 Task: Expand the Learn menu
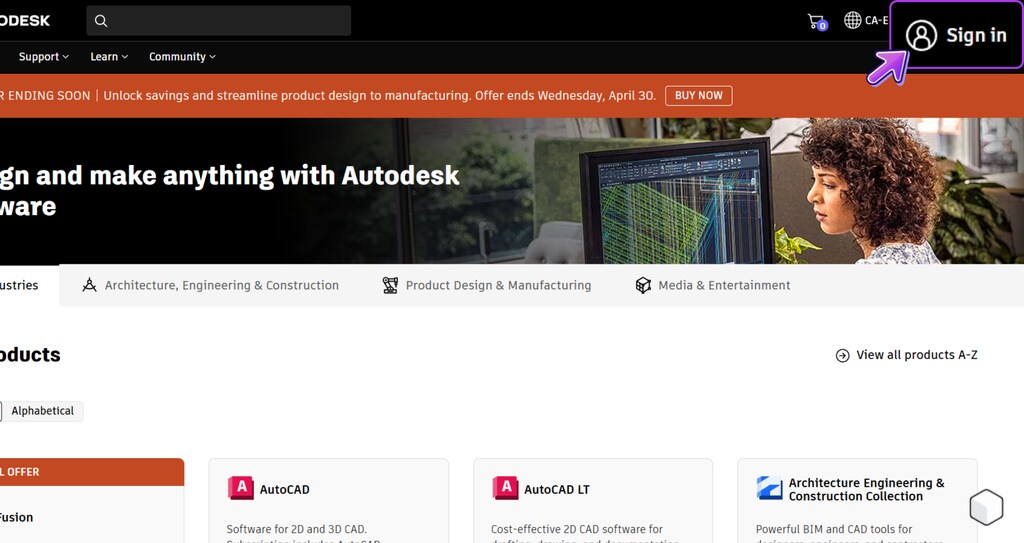pos(109,57)
